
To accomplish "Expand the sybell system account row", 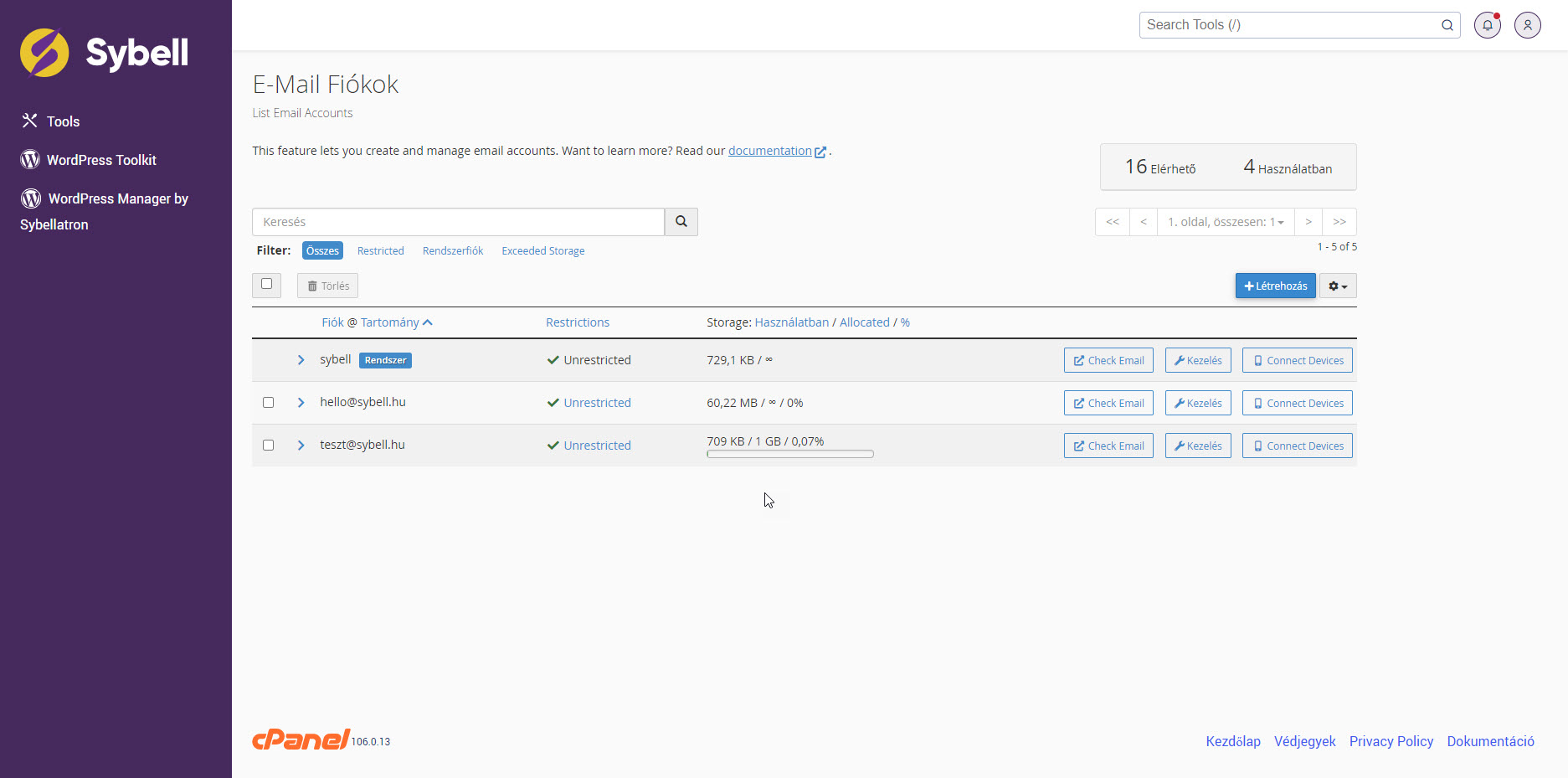I will coord(301,360).
